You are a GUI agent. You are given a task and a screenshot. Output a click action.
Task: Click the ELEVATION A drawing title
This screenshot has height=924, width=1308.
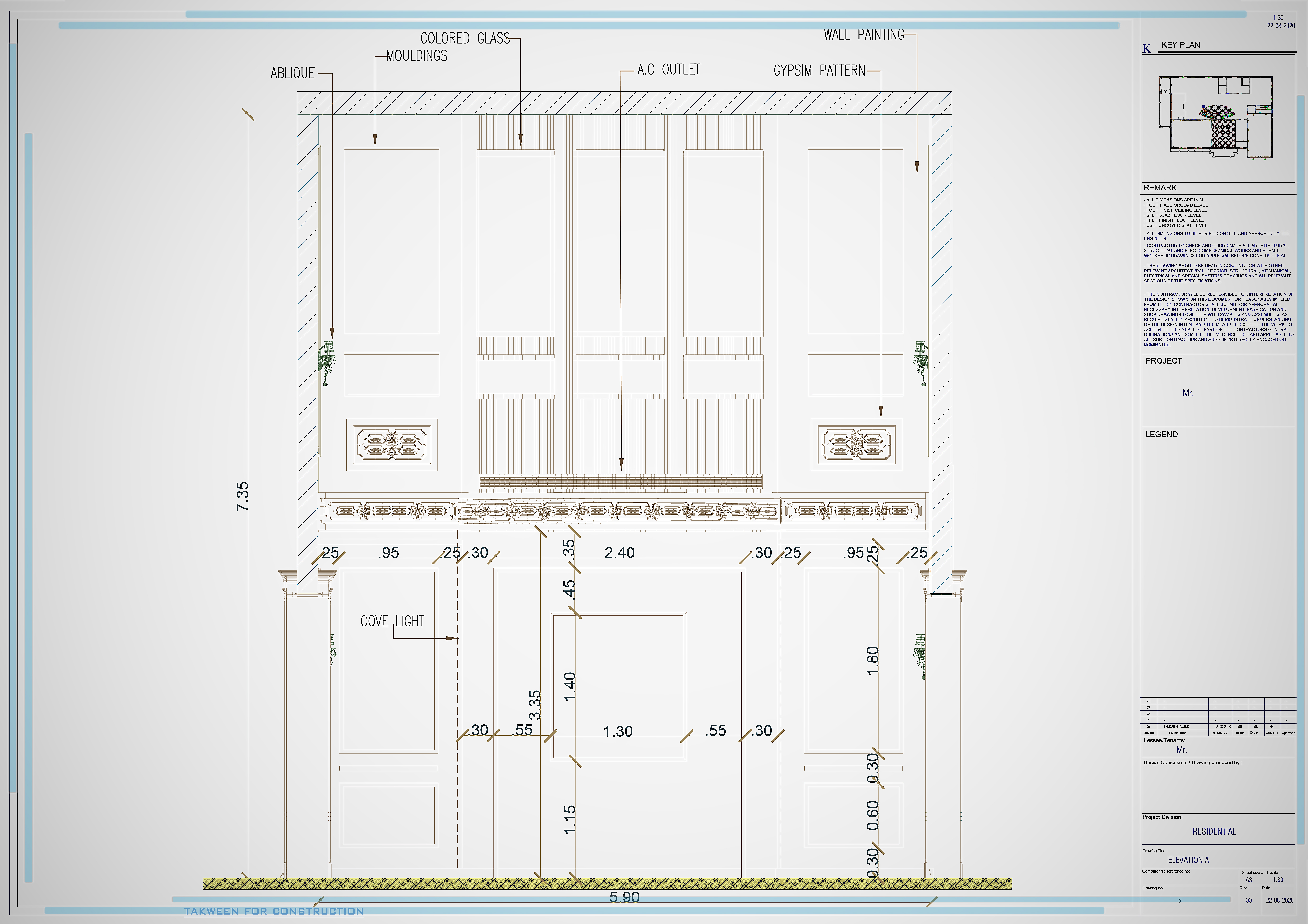click(x=1188, y=860)
